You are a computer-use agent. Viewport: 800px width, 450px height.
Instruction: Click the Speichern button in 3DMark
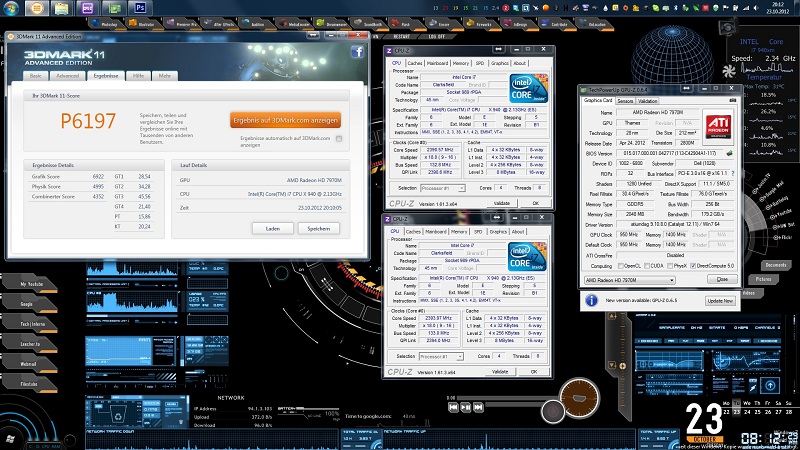coord(318,229)
